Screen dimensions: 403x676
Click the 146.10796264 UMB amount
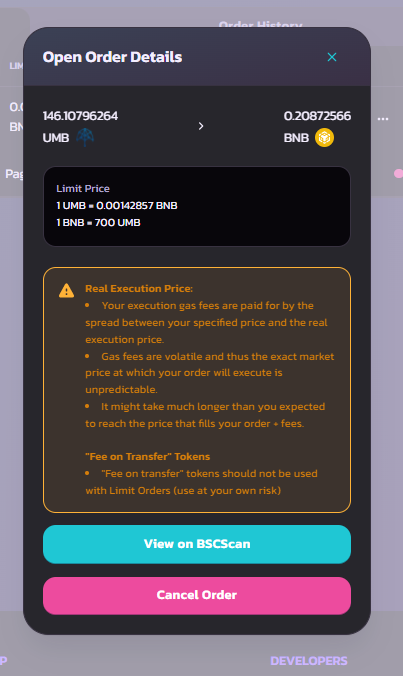tap(80, 116)
